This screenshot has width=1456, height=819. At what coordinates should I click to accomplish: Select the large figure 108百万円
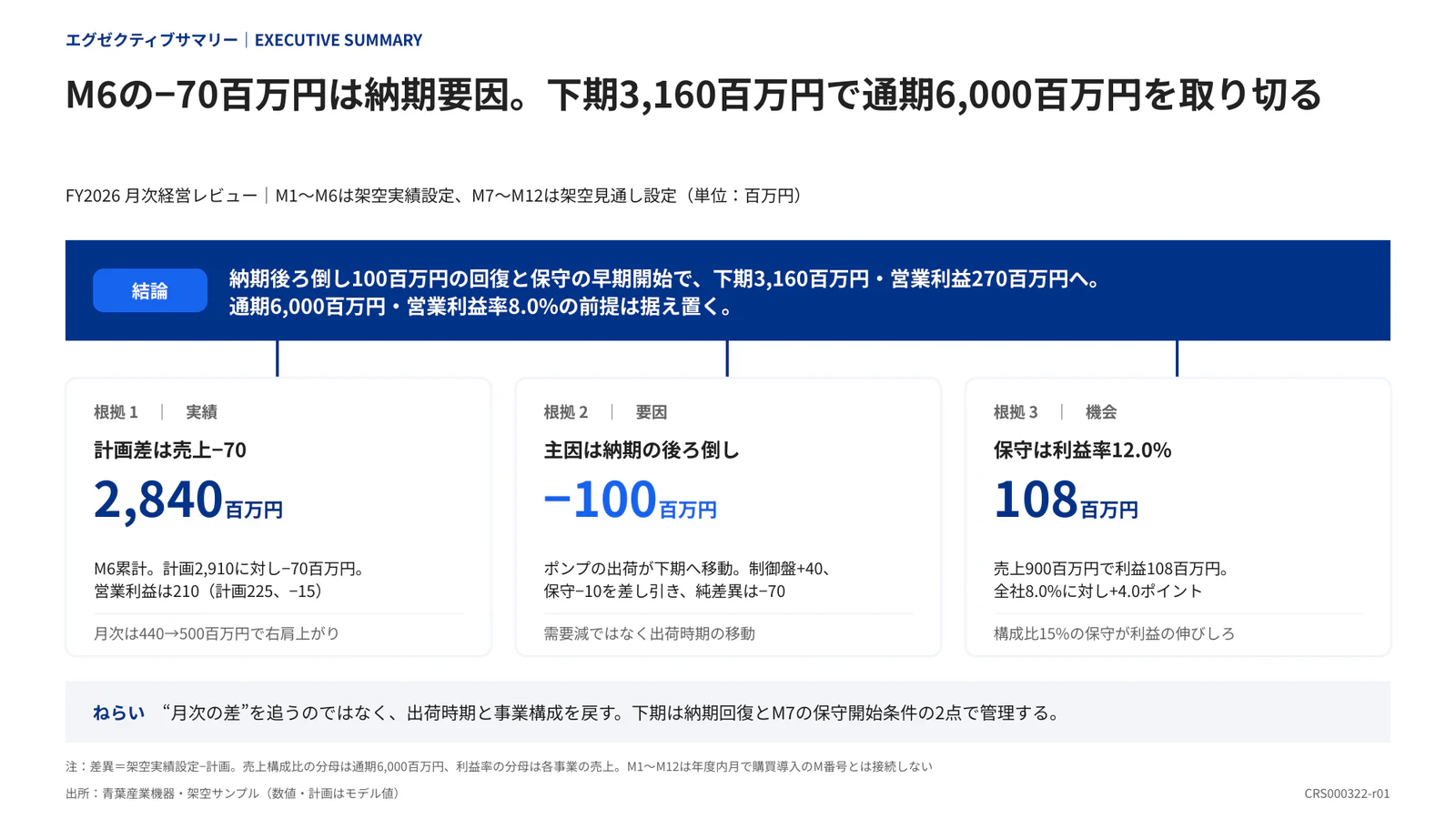1067,500
